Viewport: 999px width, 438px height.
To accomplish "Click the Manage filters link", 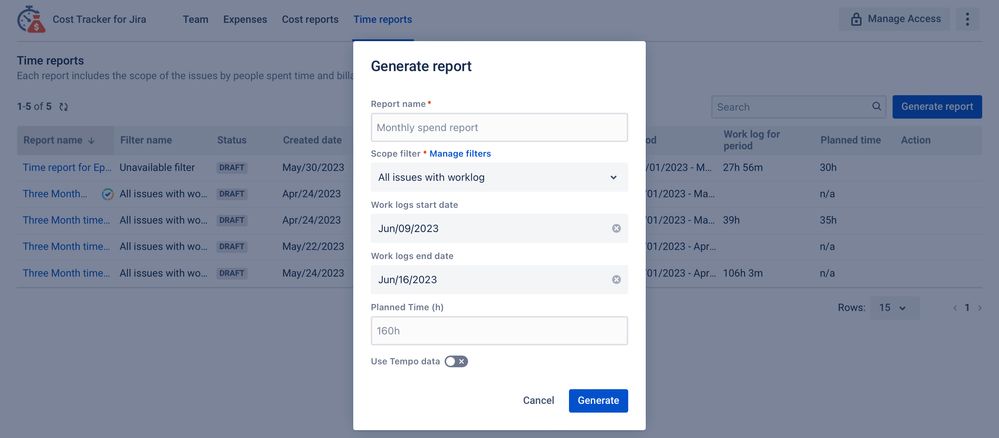I will coord(460,154).
